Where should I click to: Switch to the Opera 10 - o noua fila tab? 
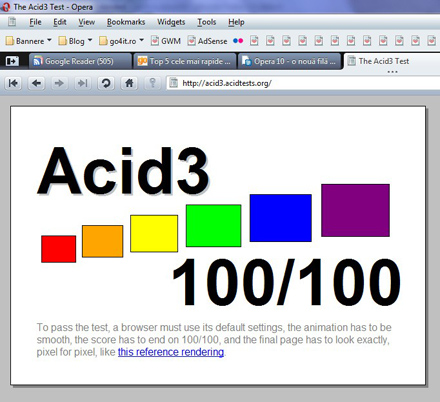click(289, 61)
